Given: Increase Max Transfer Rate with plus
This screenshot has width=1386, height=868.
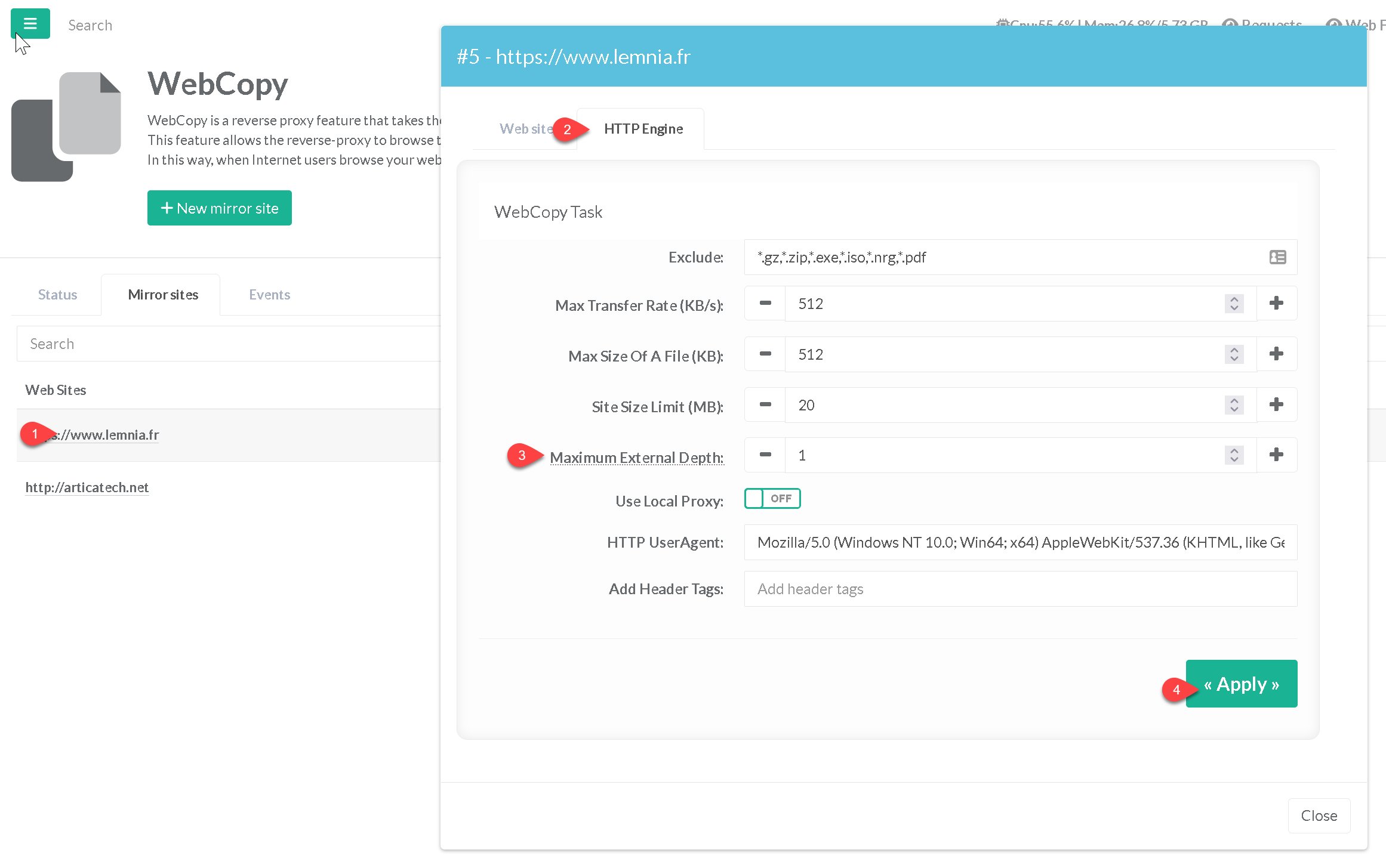Looking at the screenshot, I should tap(1276, 303).
